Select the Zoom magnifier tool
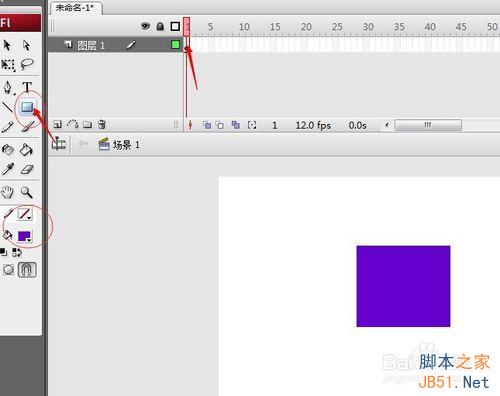 coord(26,192)
